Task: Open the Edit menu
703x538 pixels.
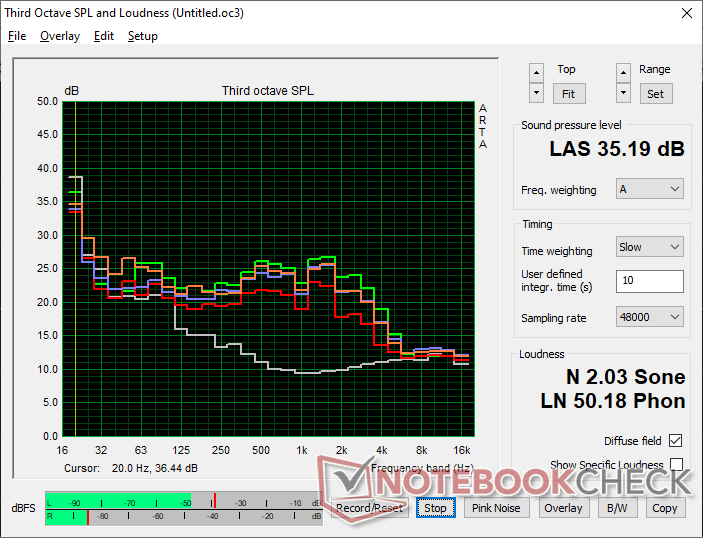Action: [104, 36]
